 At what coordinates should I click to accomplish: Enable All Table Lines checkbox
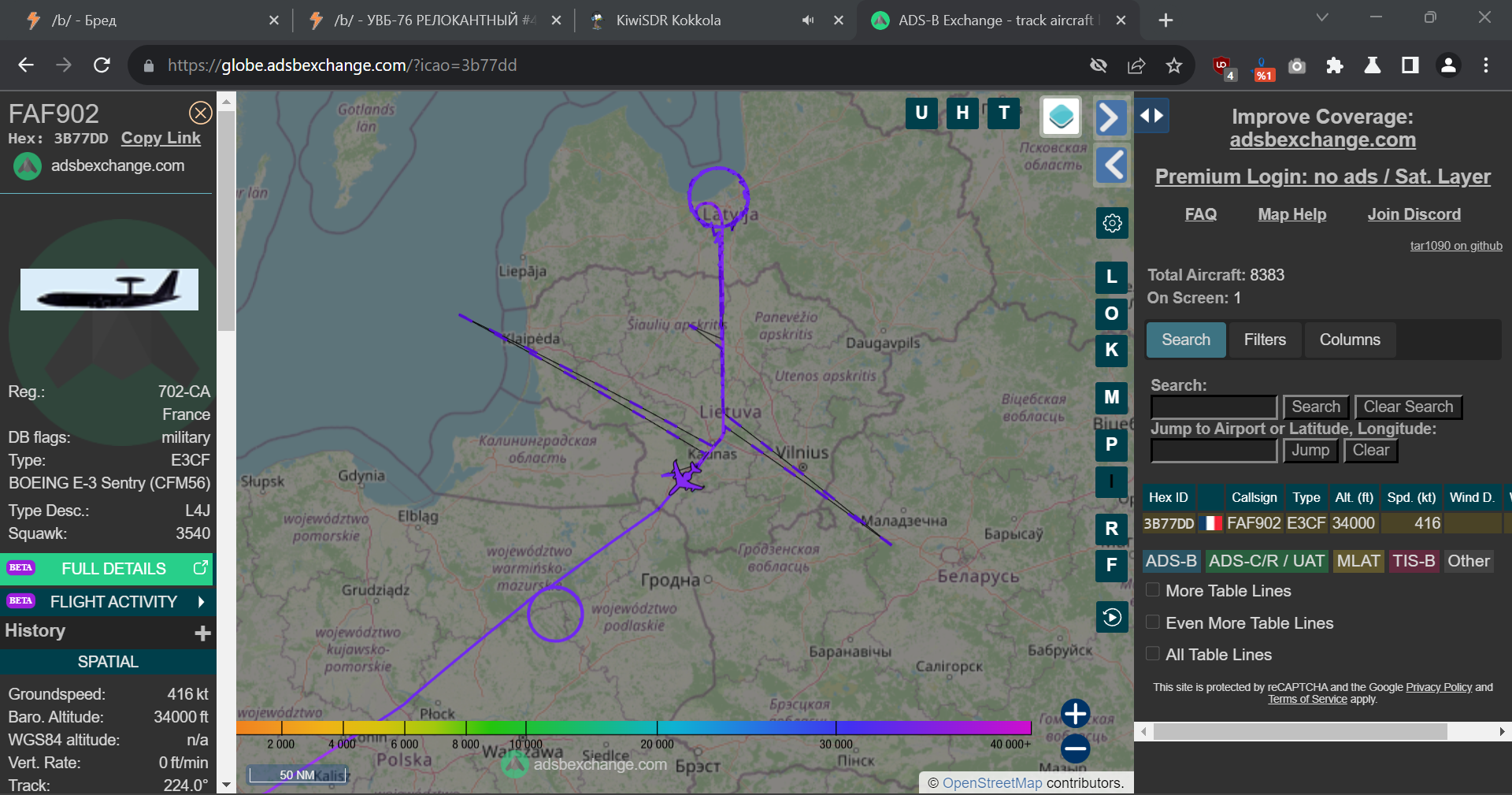1153,654
